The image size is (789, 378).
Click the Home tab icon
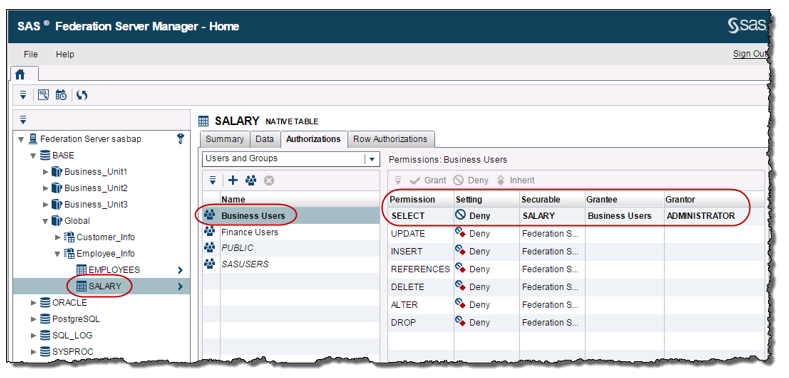point(20,75)
